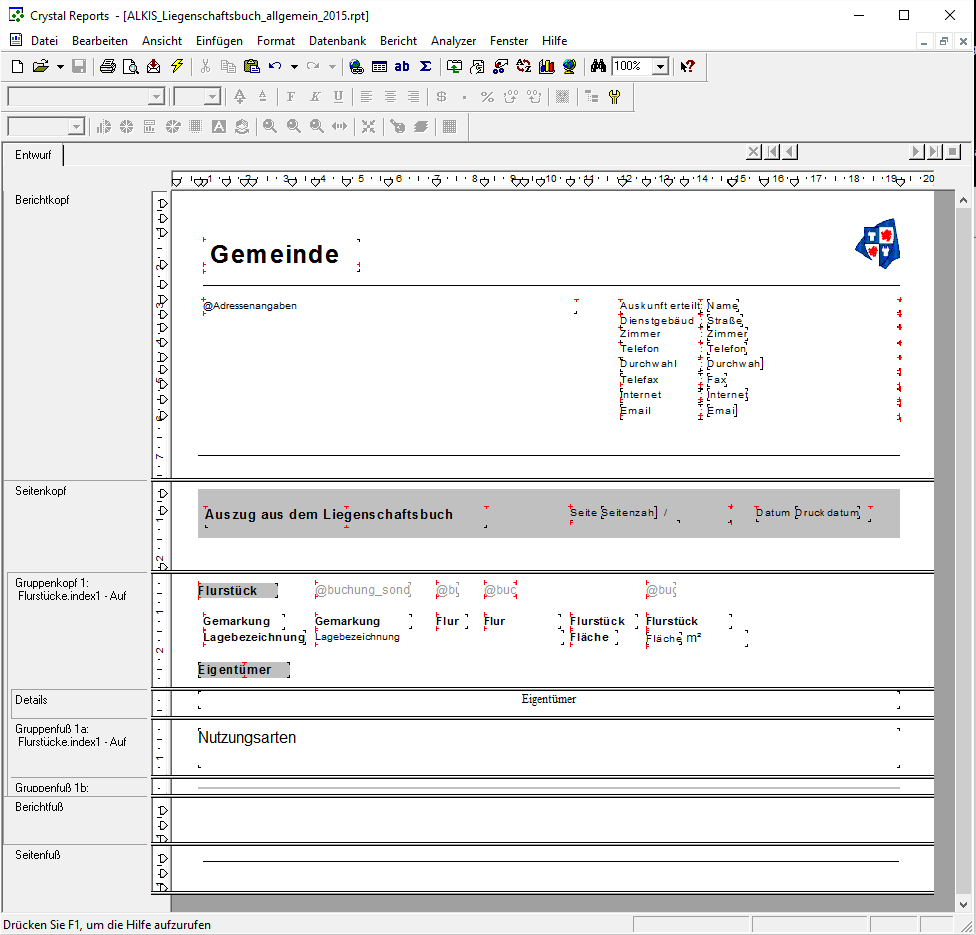Open the print preview icon
The width and height of the screenshot is (976, 935).
pyautogui.click(x=130, y=66)
